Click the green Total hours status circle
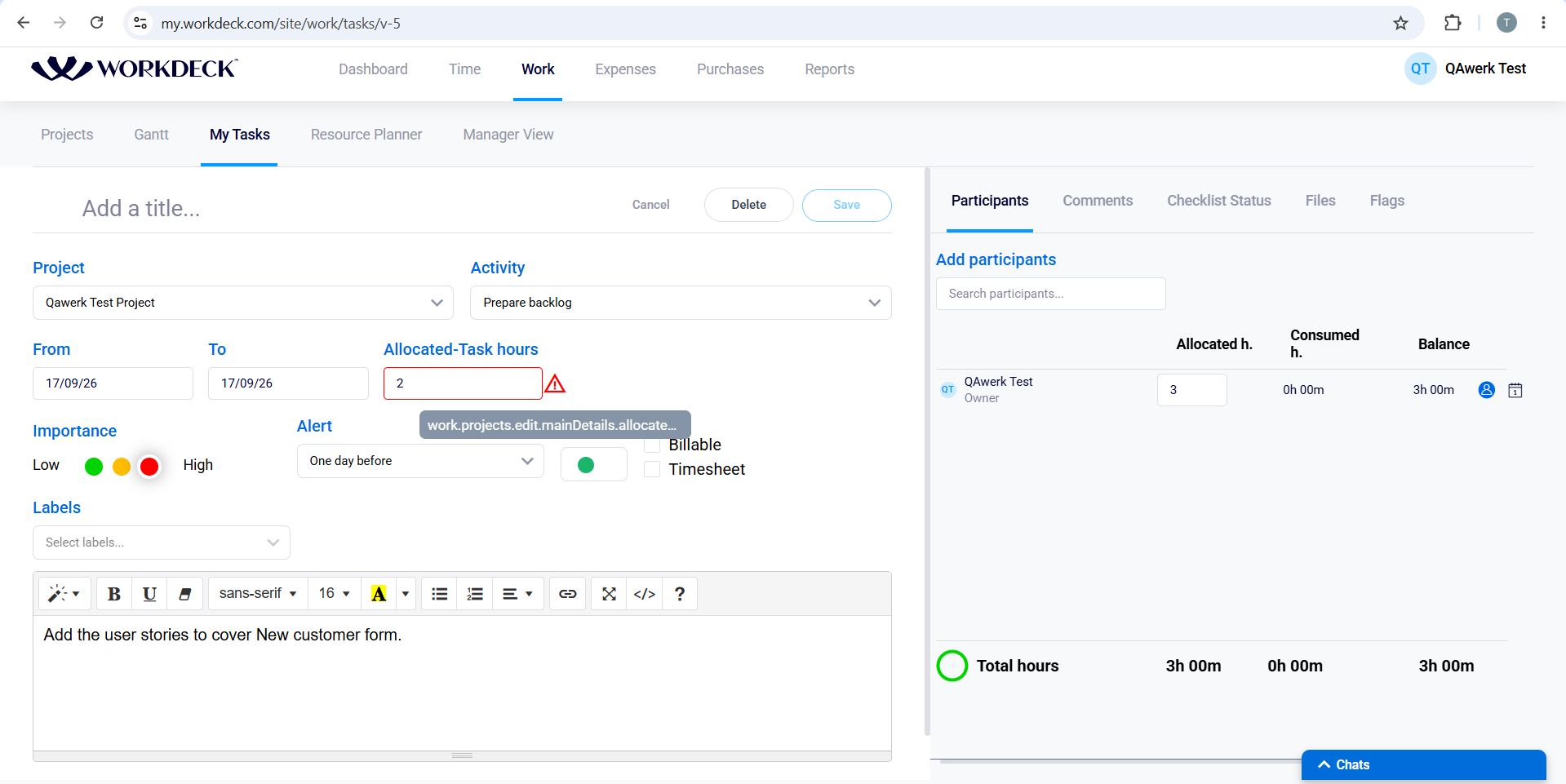The image size is (1566, 784). pyautogui.click(x=952, y=666)
